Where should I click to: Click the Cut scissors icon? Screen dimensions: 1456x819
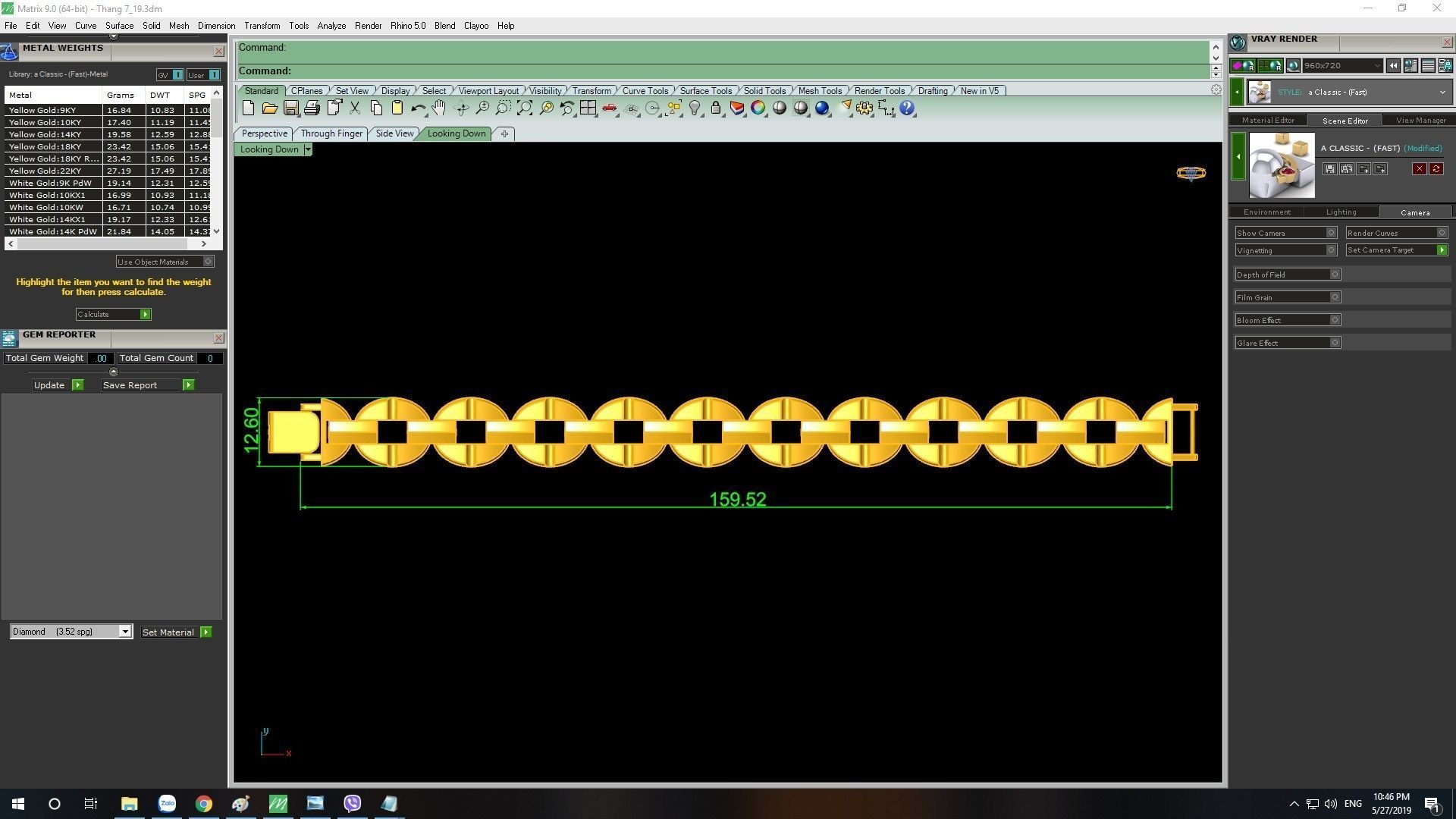[355, 108]
